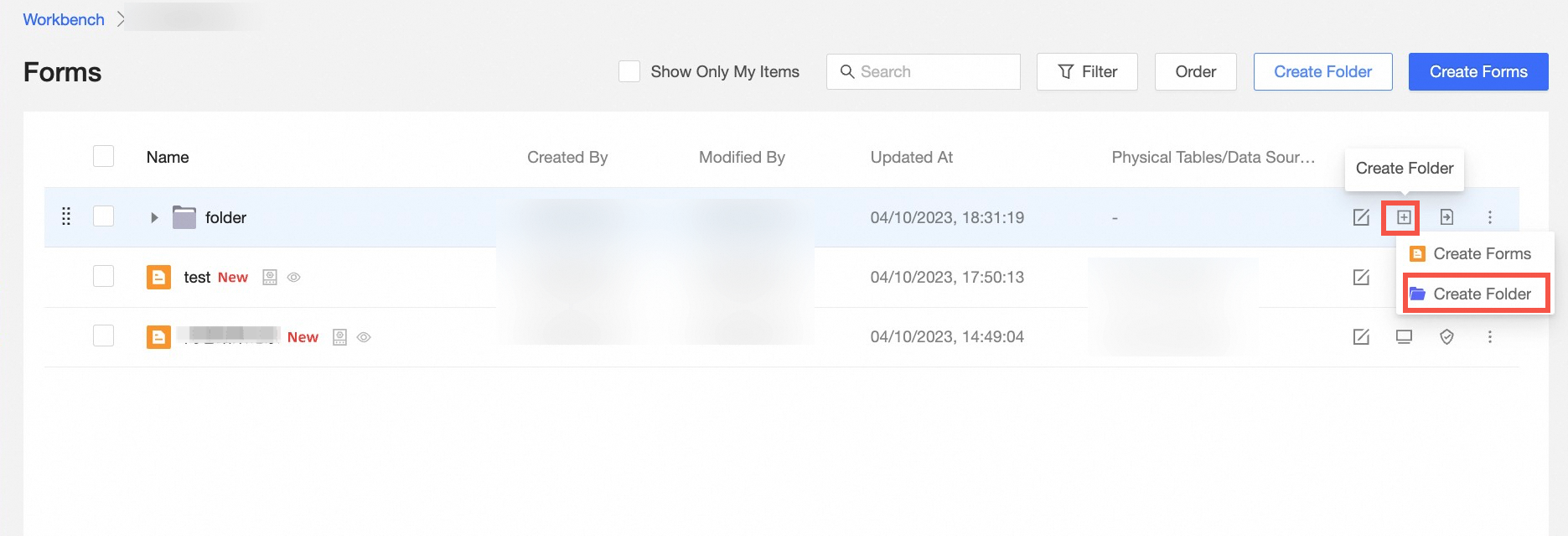Viewport: 1568px width, 536px height.
Task: Click the edit icon for the test form
Action: [1361, 277]
